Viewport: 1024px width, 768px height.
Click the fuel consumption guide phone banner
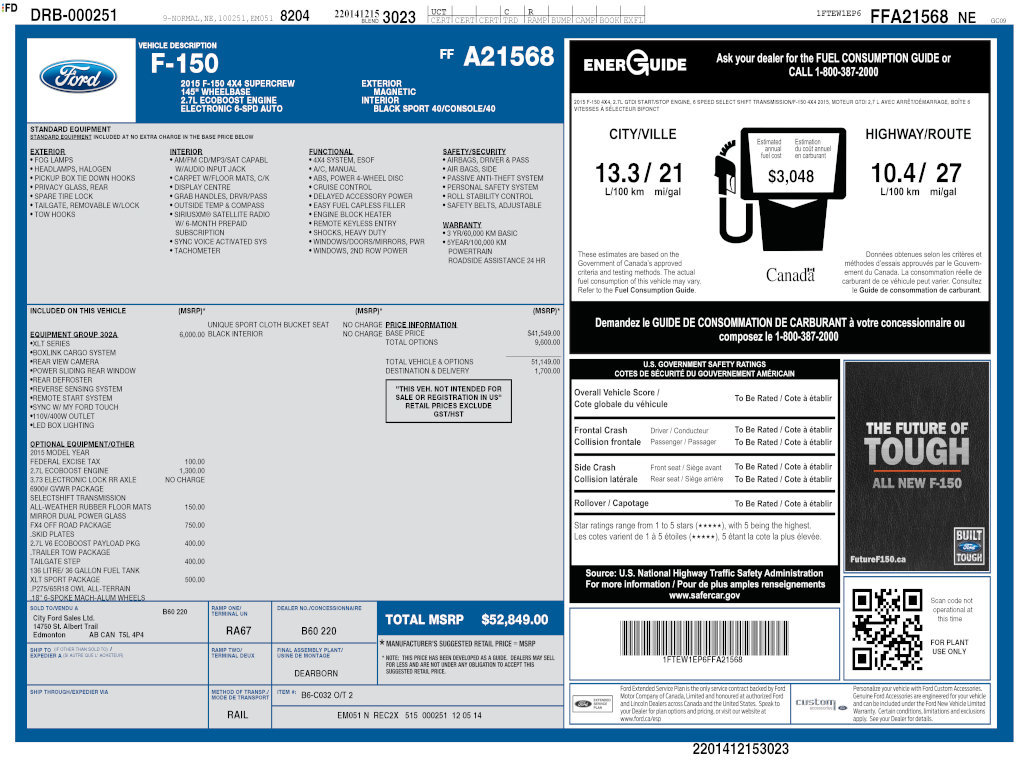833,65
